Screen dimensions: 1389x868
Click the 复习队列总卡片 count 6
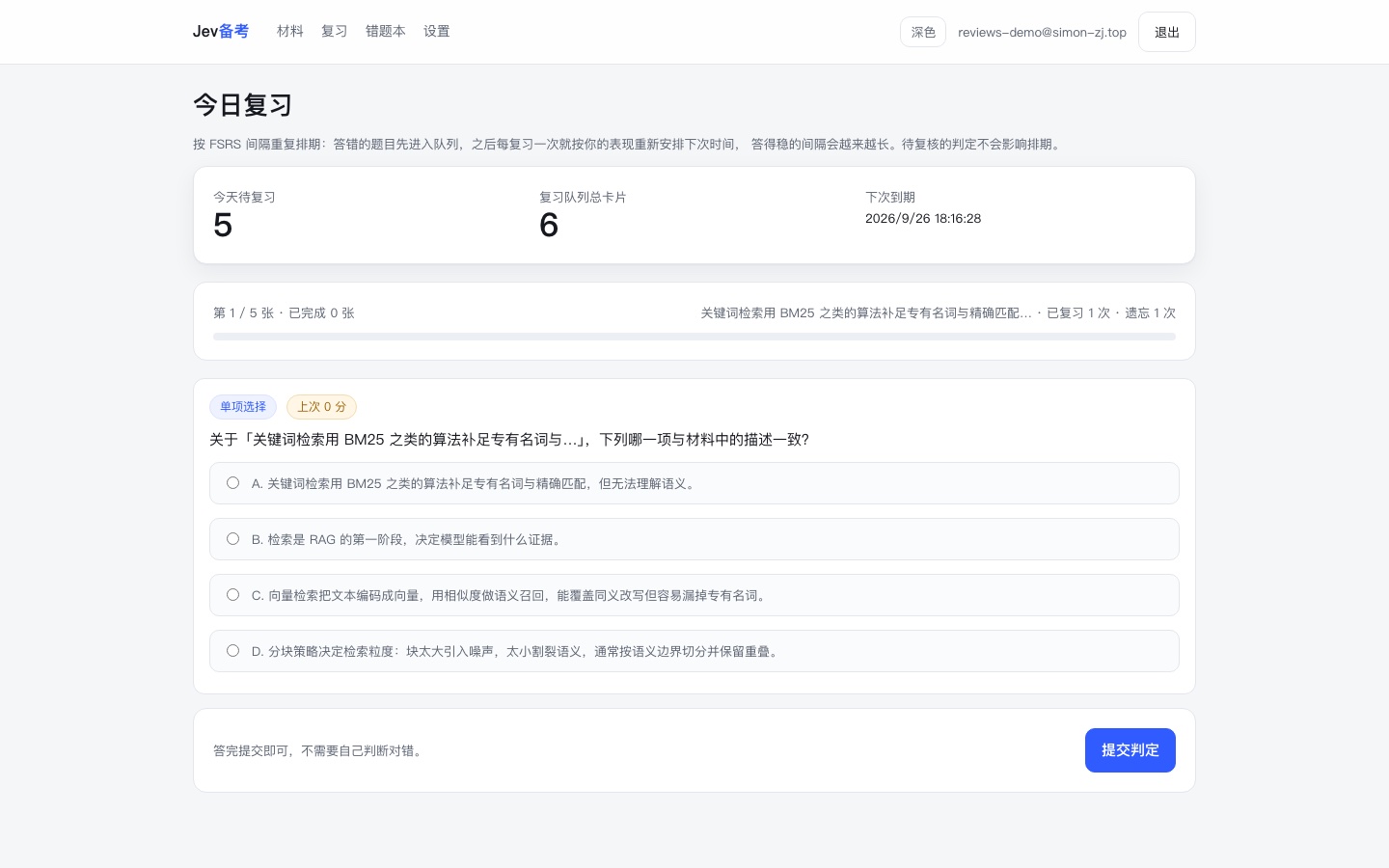(x=549, y=225)
